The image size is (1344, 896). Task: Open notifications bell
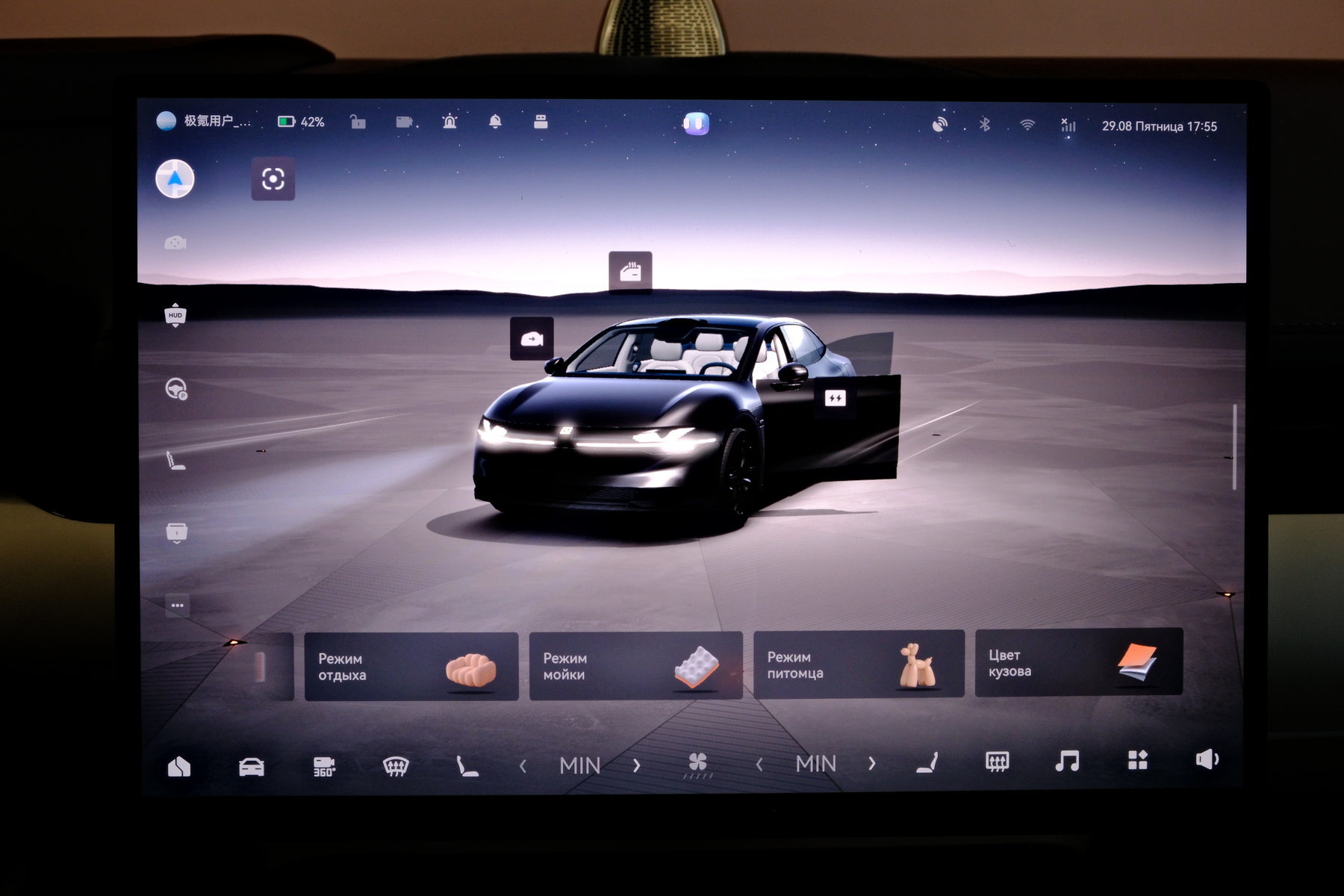pos(494,122)
